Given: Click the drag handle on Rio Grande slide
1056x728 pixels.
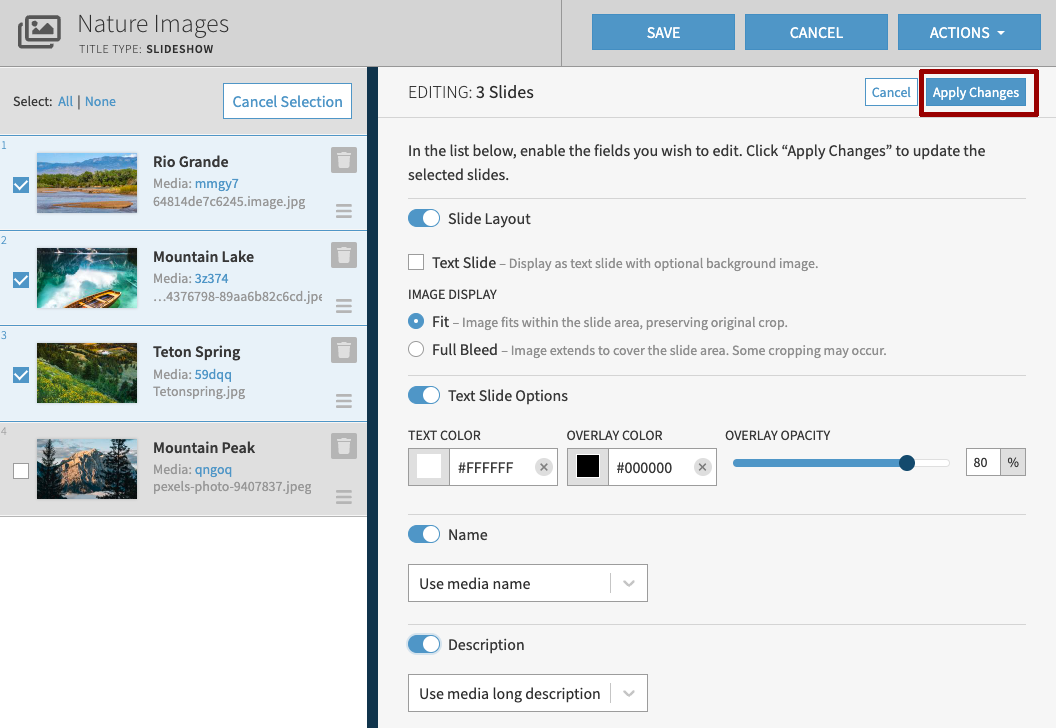Looking at the screenshot, I should click(343, 210).
